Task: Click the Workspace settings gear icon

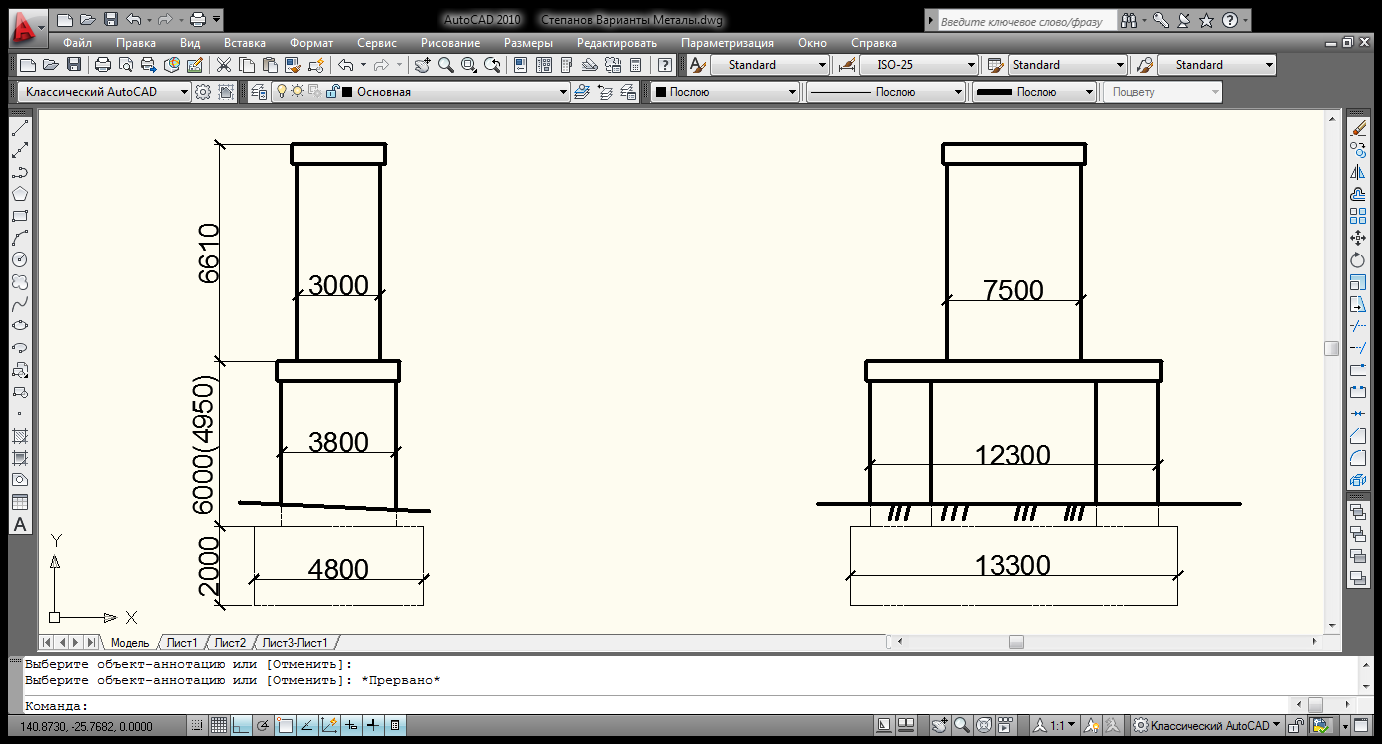Action: (x=203, y=92)
